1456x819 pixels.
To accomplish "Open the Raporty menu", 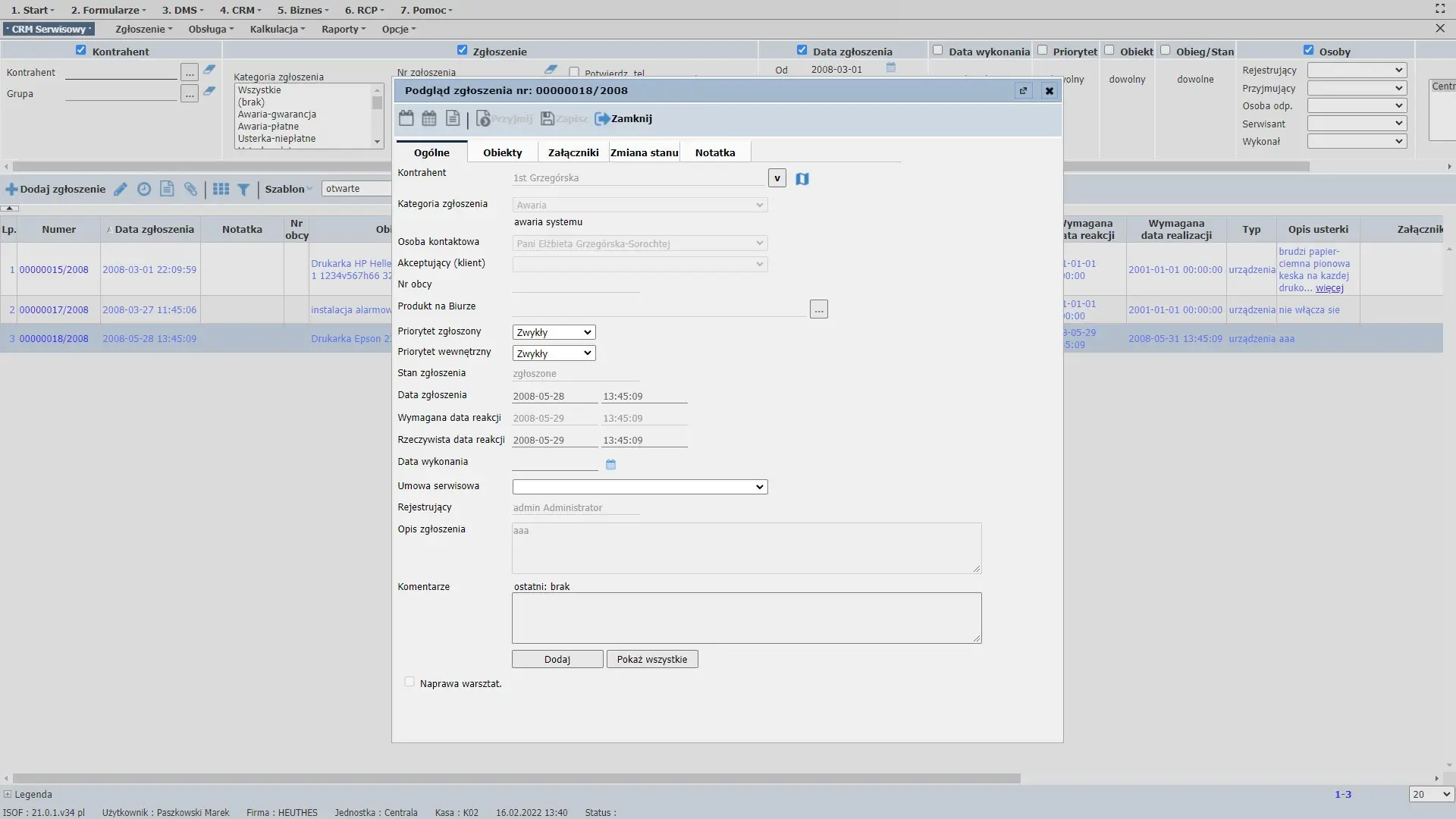I will (343, 30).
